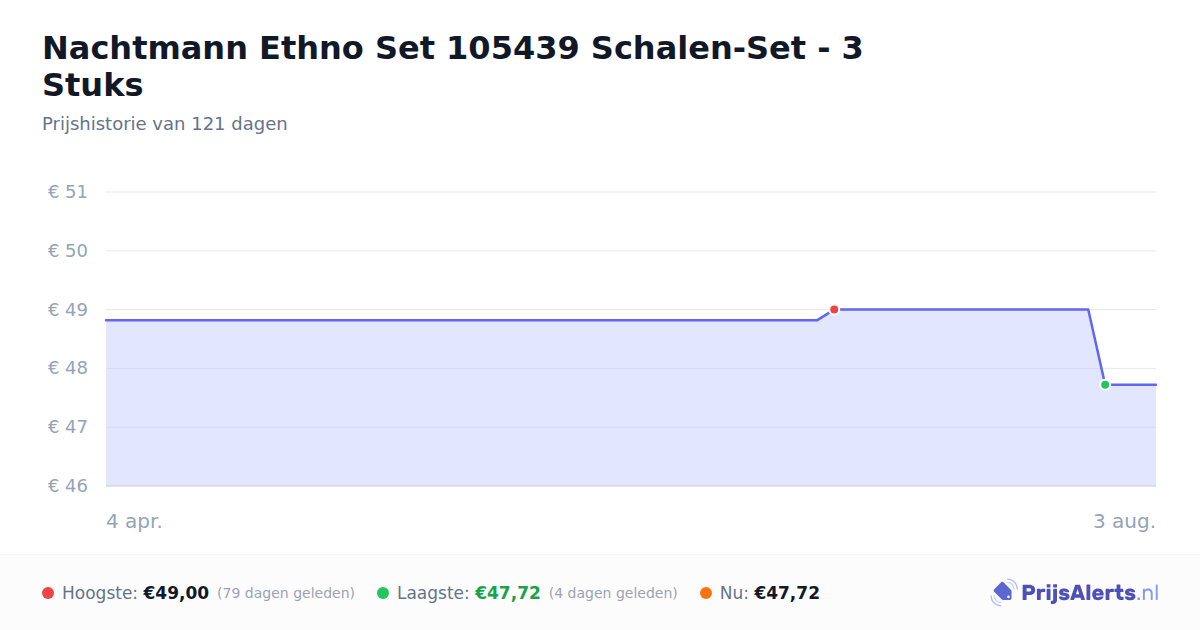Click the € 51 axis label
This screenshot has width=1200, height=630.
coord(68,192)
